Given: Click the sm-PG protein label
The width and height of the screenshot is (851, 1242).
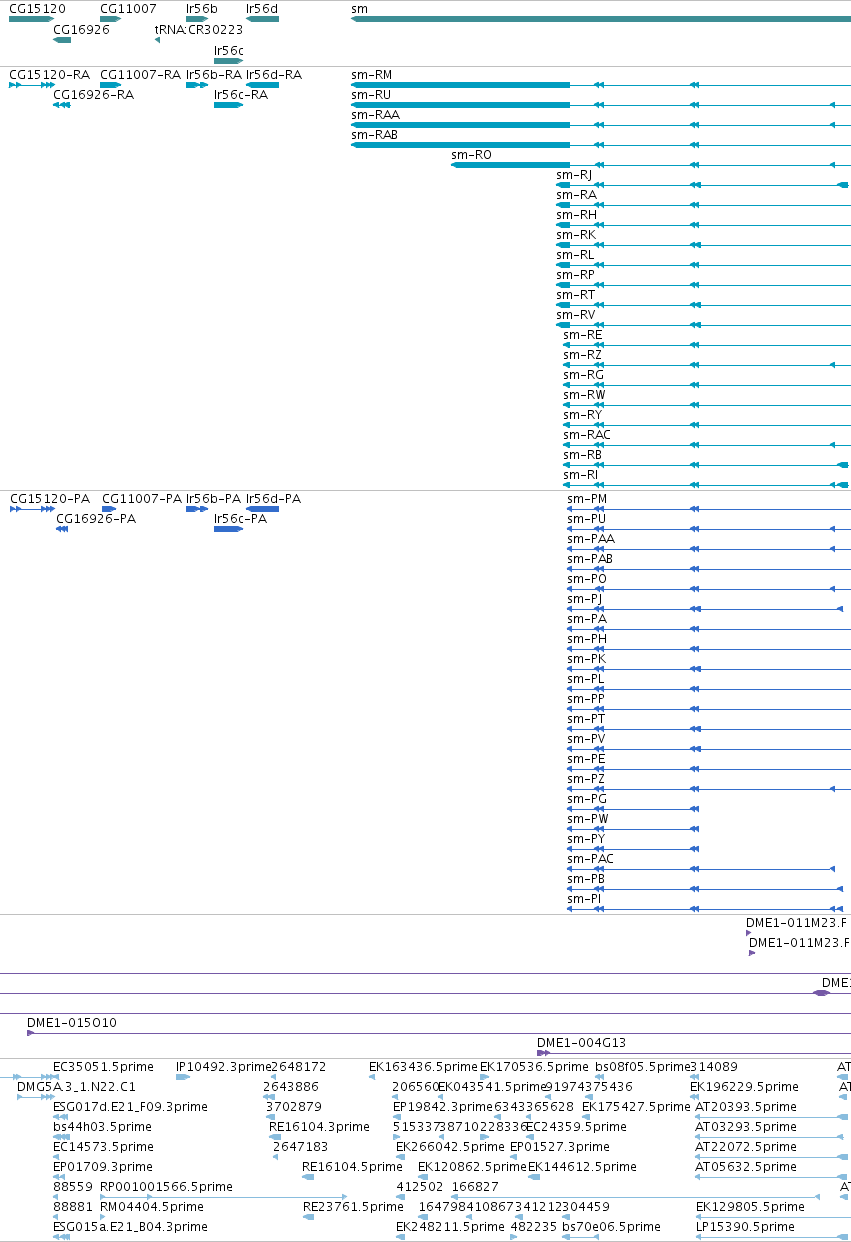Looking at the screenshot, I should tap(587, 799).
